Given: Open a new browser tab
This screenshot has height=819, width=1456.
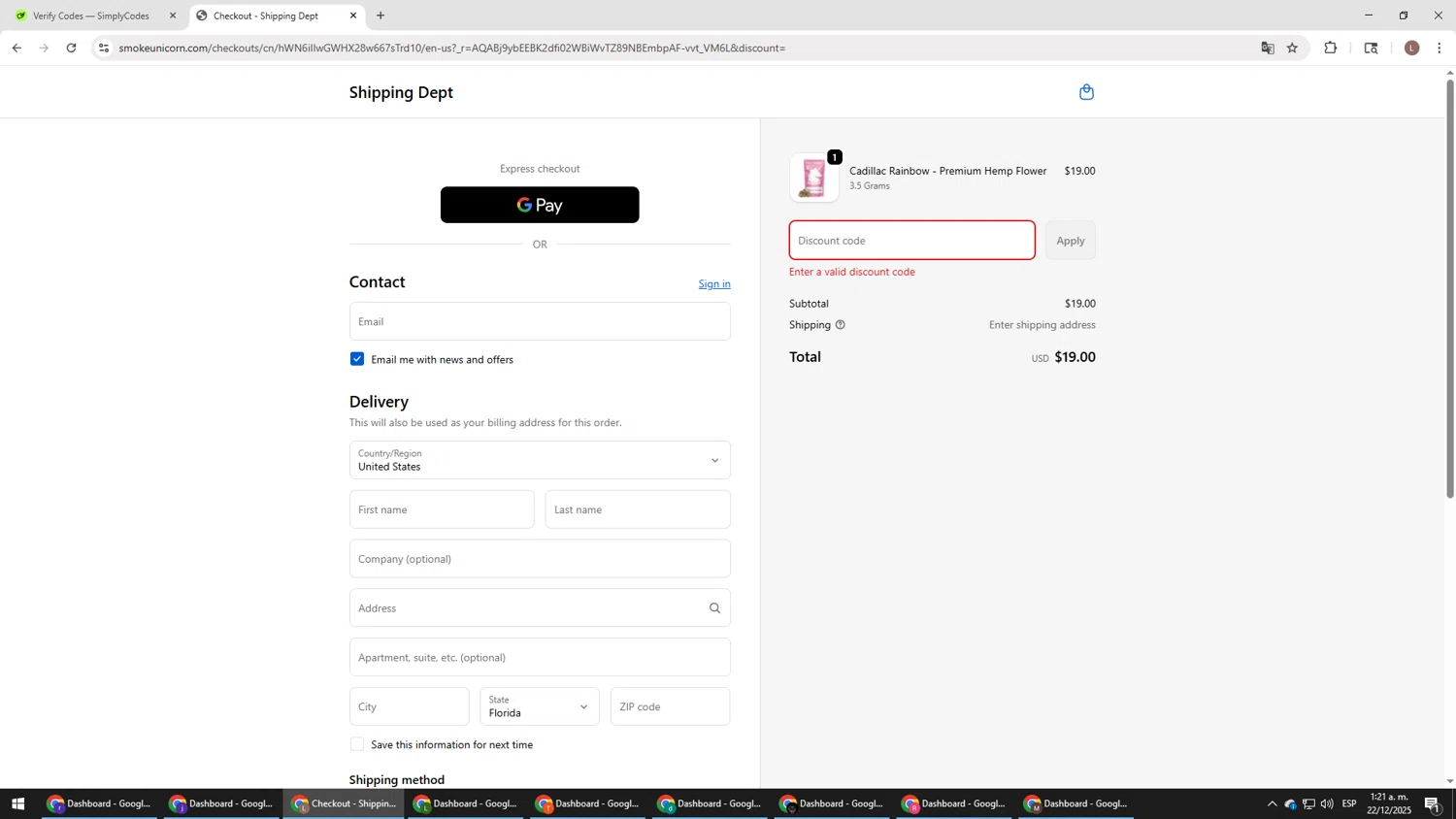Looking at the screenshot, I should coord(381,16).
